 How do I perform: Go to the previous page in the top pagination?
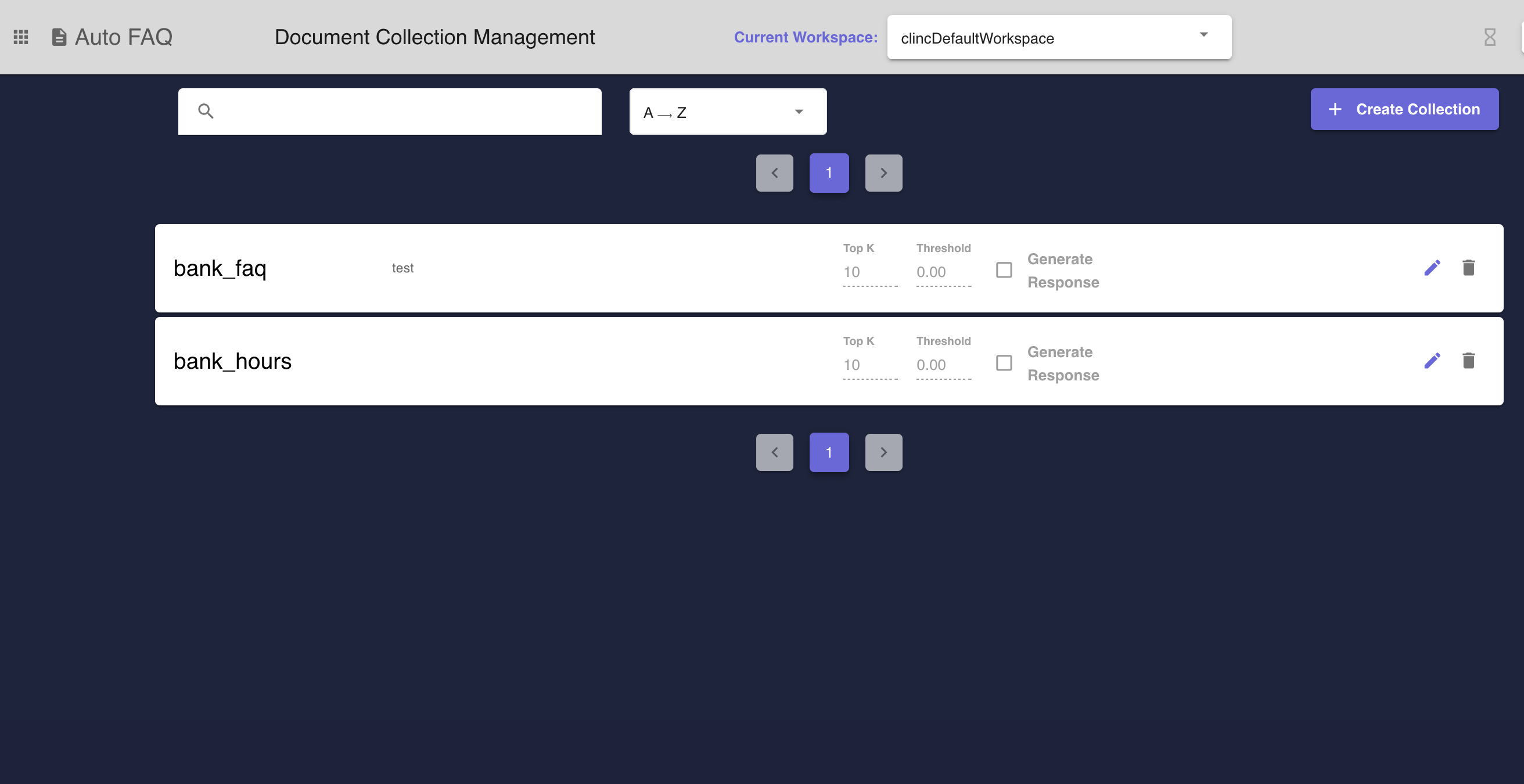click(x=774, y=173)
